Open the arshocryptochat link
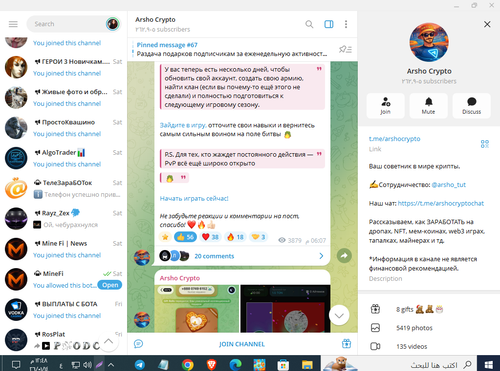500x371 pixels. [x=441, y=203]
